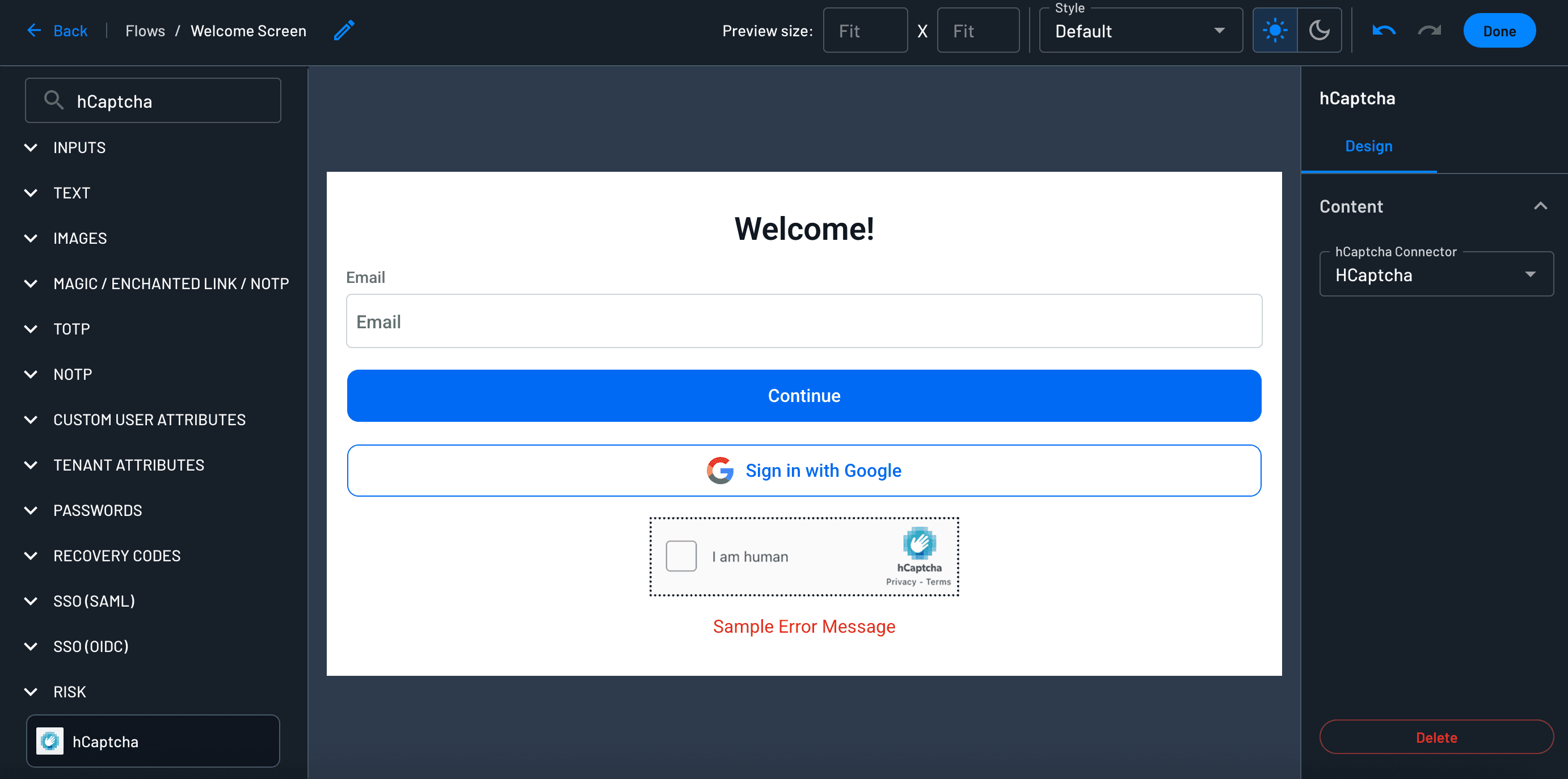Image resolution: width=1568 pixels, height=779 pixels.
Task: Collapse the Content section chevron
Action: pos(1540,206)
